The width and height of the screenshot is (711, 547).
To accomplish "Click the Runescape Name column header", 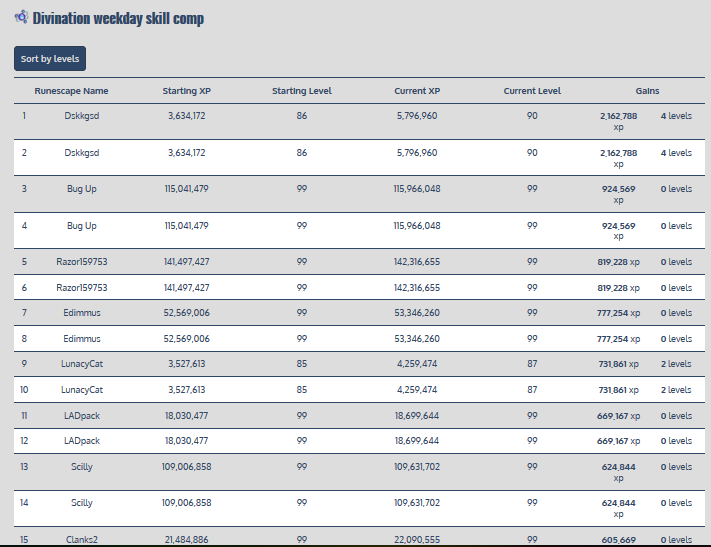I will (71, 91).
